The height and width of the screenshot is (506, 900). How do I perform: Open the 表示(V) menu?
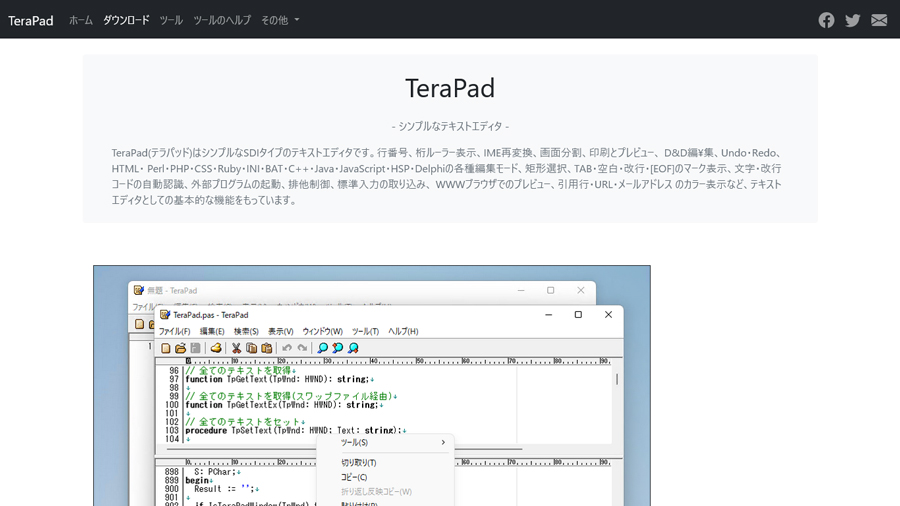coord(281,331)
